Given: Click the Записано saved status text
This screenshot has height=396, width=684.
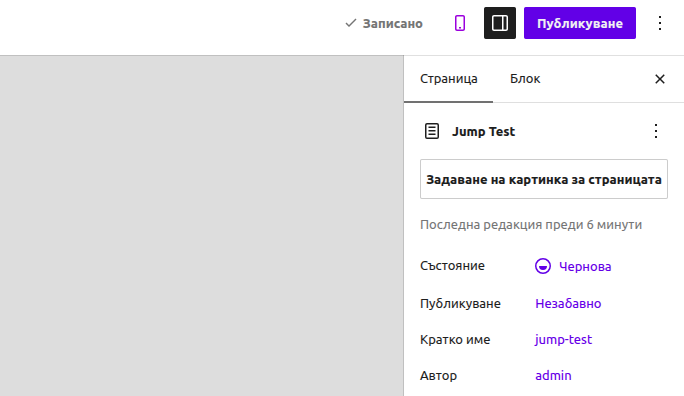Looking at the screenshot, I should tap(393, 24).
